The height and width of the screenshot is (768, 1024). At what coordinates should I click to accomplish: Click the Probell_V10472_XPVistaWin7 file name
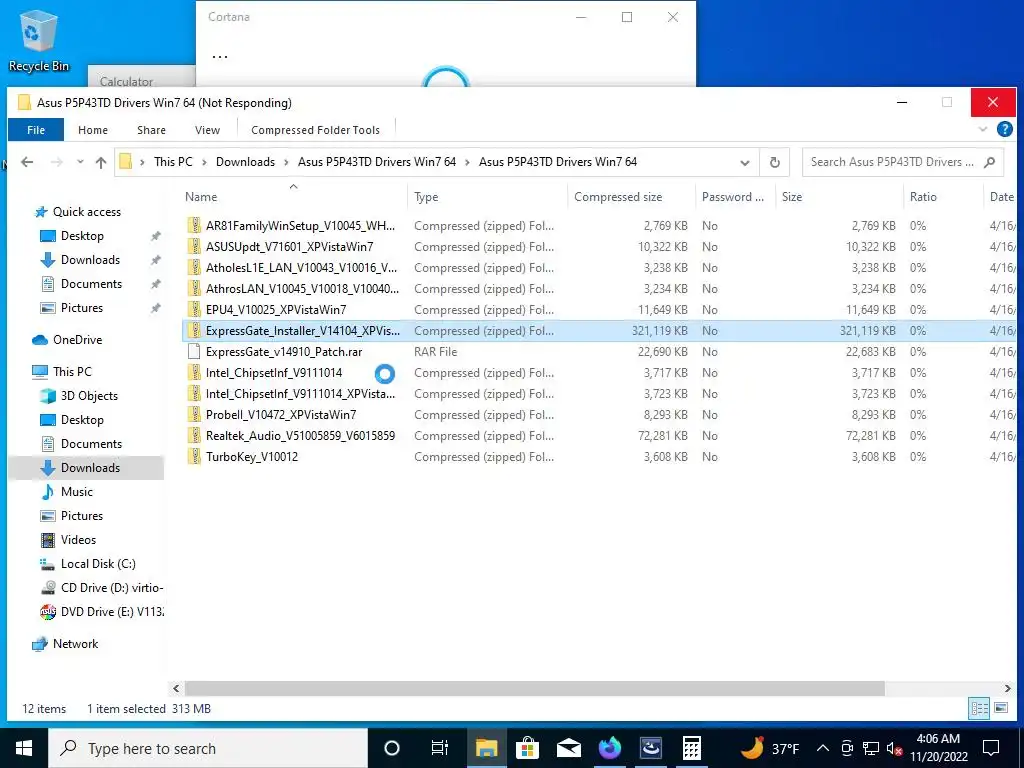coord(281,415)
